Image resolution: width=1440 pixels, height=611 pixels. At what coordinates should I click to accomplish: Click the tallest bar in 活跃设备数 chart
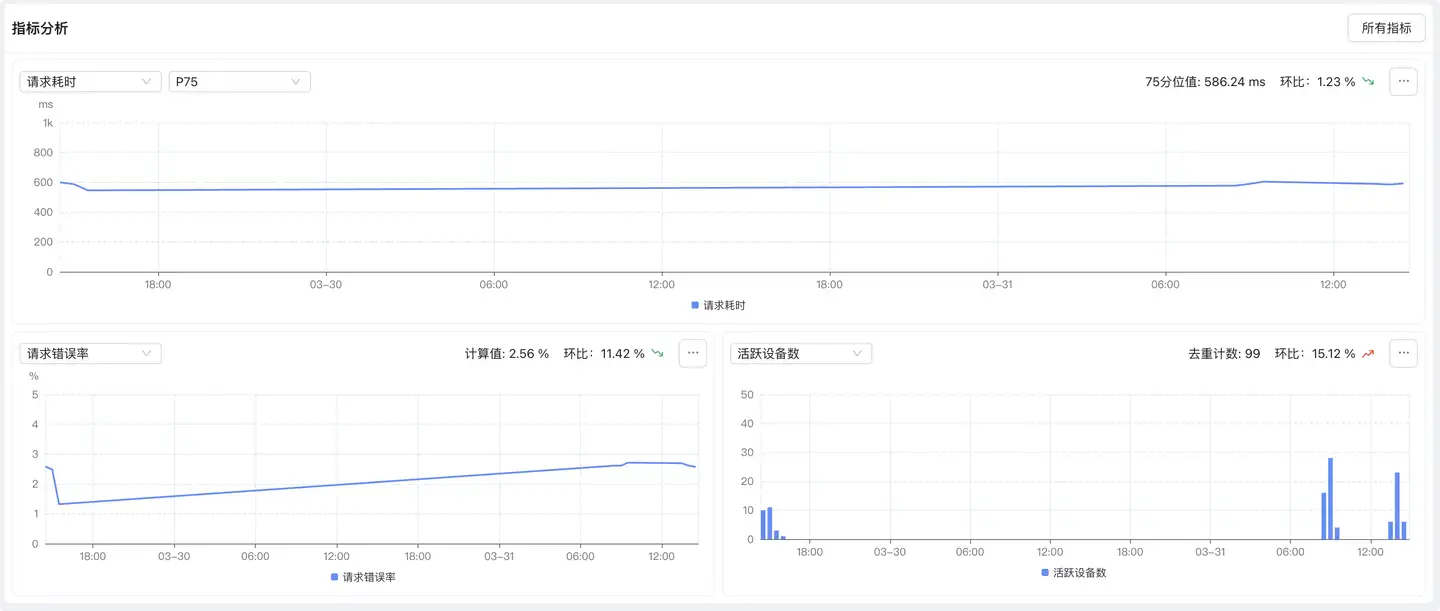pyautogui.click(x=1330, y=499)
